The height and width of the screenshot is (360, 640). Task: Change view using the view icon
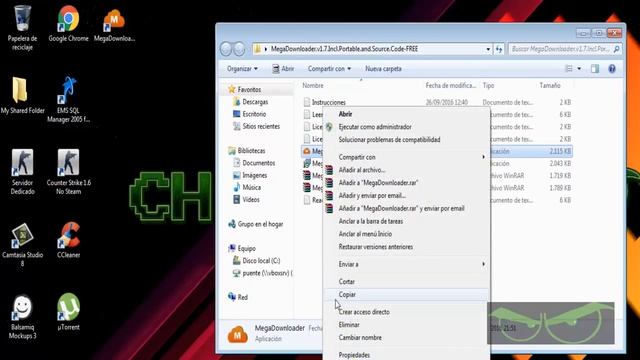(x=569, y=69)
